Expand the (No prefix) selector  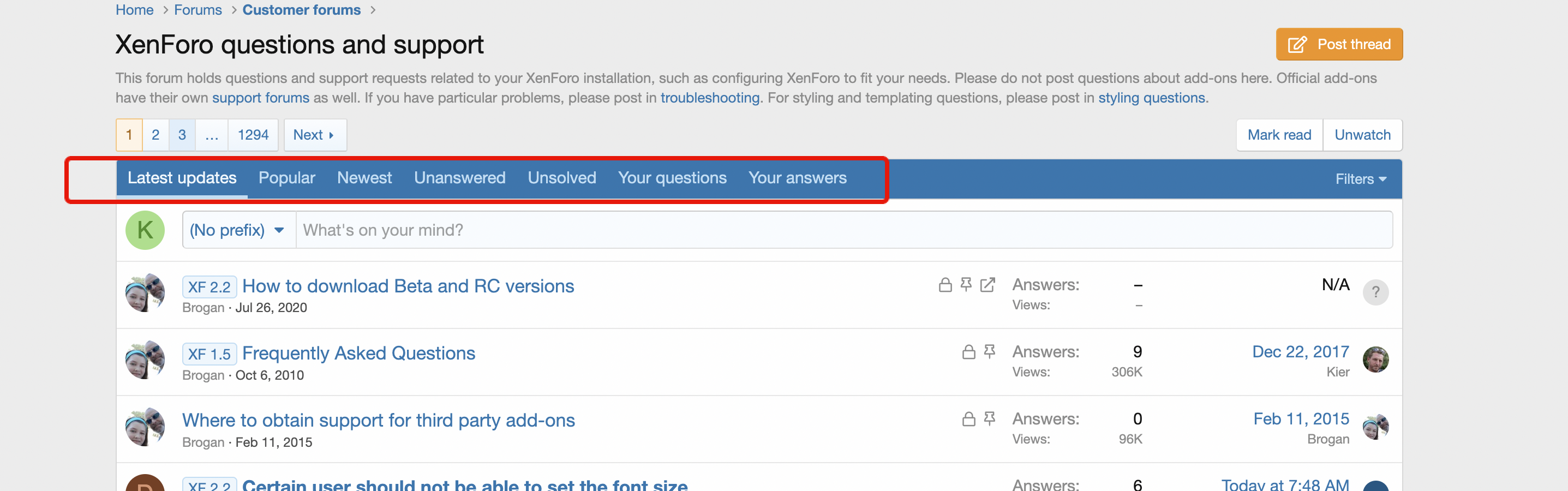[x=237, y=230]
